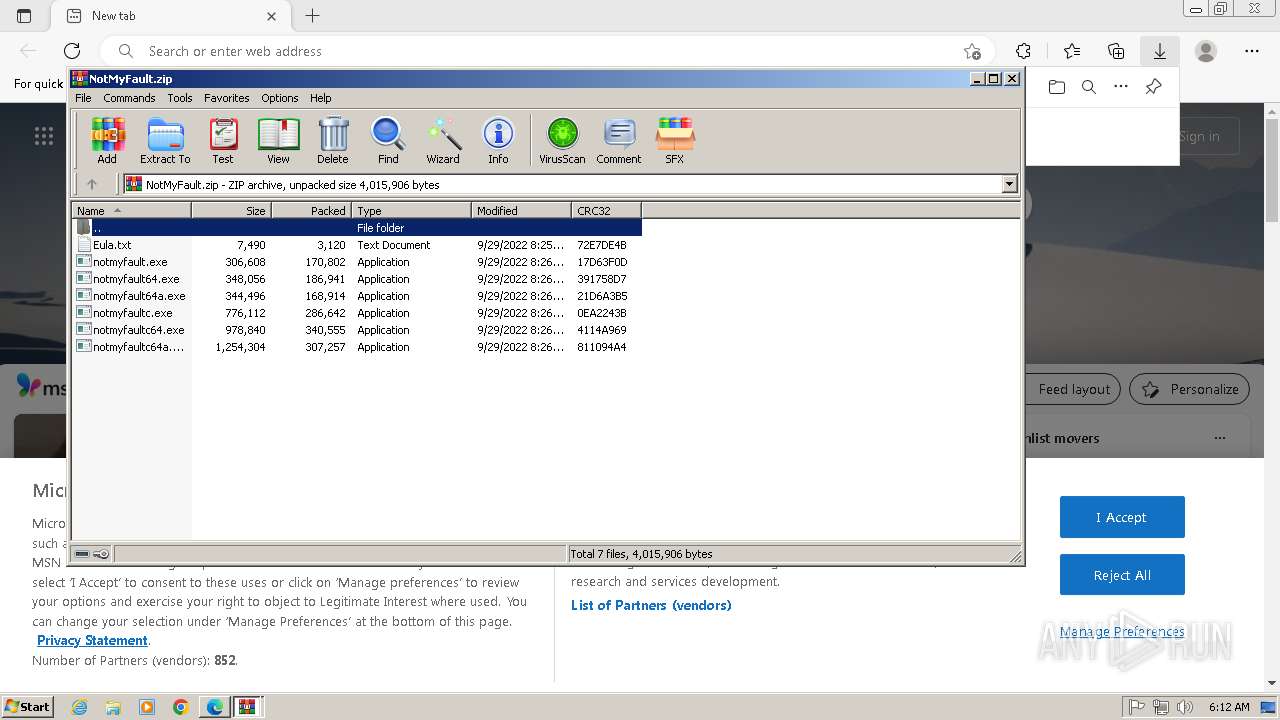Launch the Wizard wand icon
This screenshot has height=720, width=1280.
(x=443, y=140)
